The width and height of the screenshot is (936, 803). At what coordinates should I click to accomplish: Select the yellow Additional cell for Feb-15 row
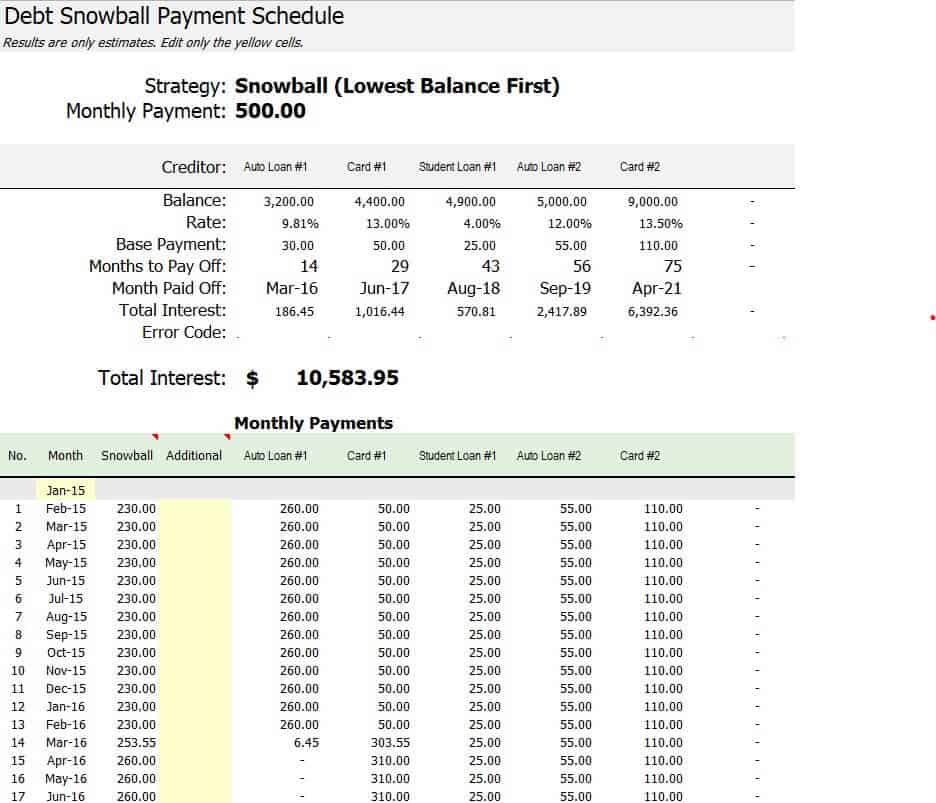(194, 509)
